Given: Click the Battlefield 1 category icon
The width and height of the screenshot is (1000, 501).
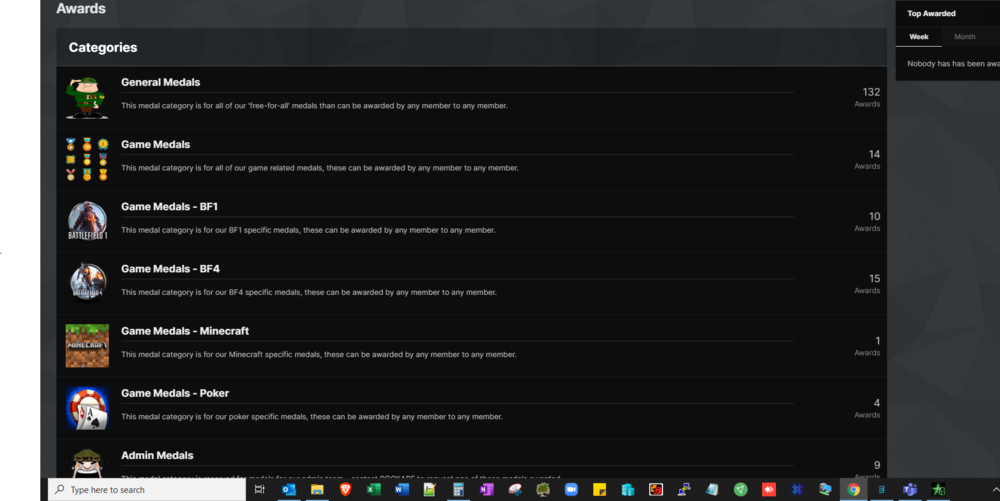Looking at the screenshot, I should point(87,221).
